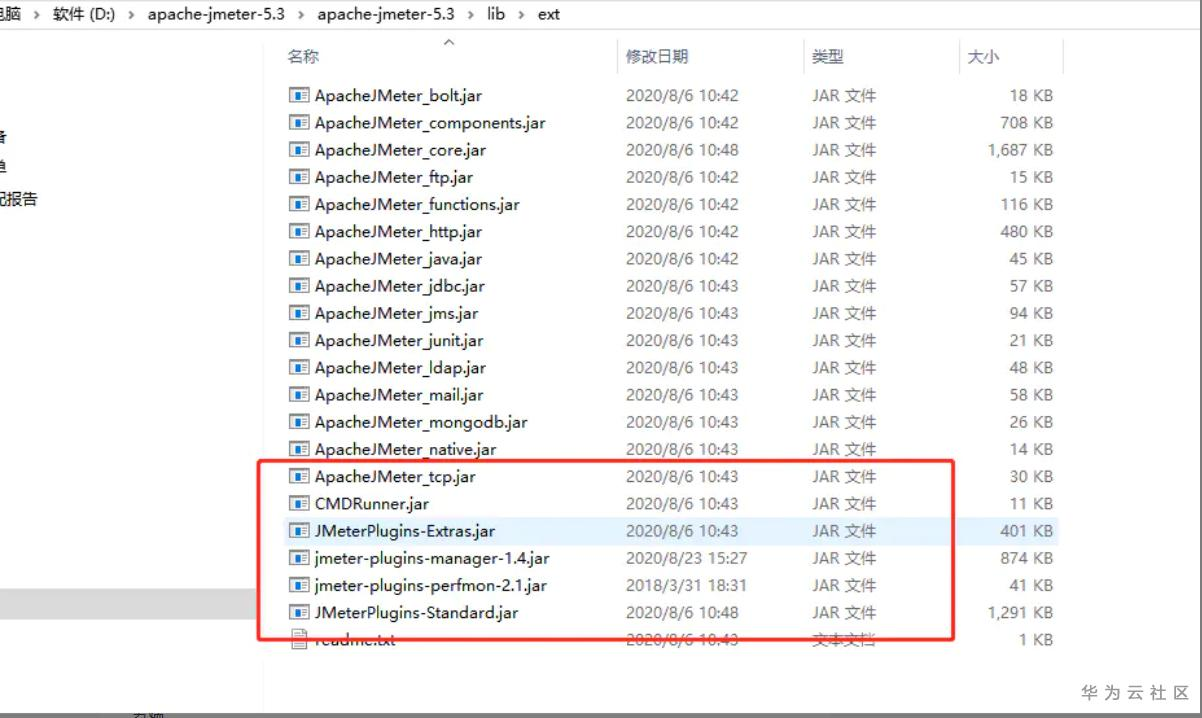
Task: Click the CMDRunner.jar file icon
Action: 298,503
